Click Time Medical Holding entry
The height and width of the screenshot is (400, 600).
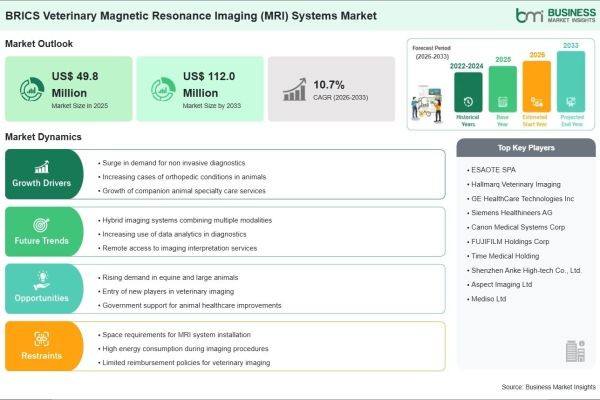coord(503,256)
